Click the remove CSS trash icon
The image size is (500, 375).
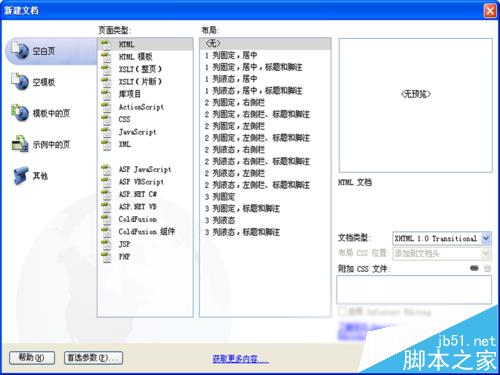487,268
